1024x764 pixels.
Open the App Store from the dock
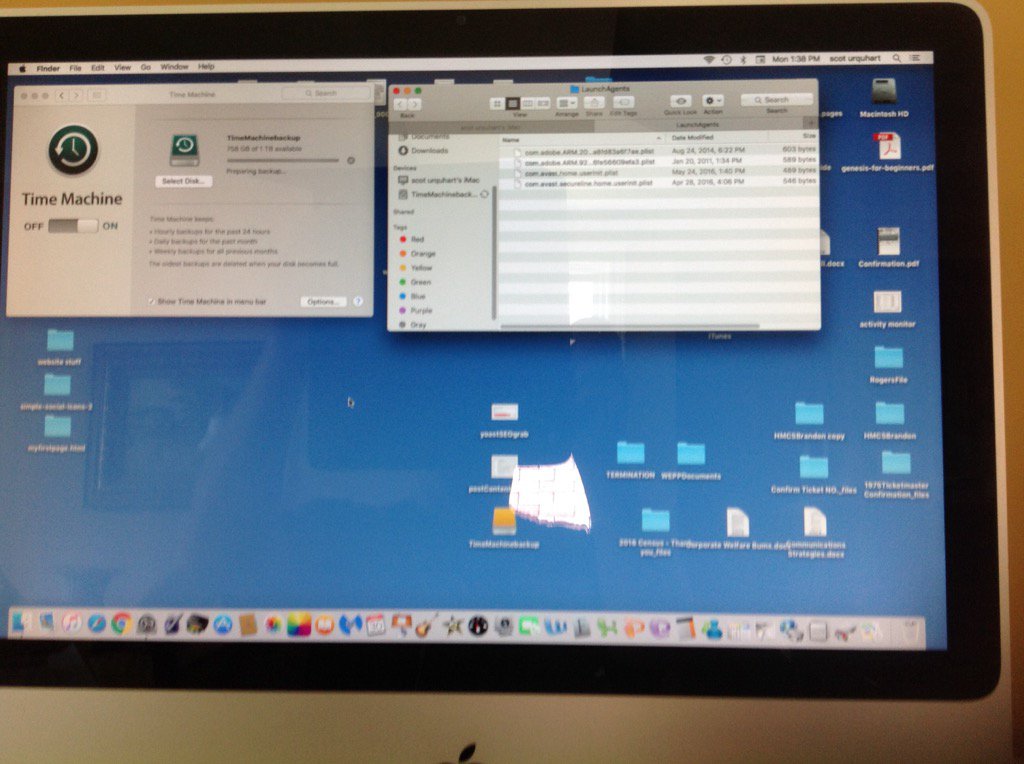[223, 625]
